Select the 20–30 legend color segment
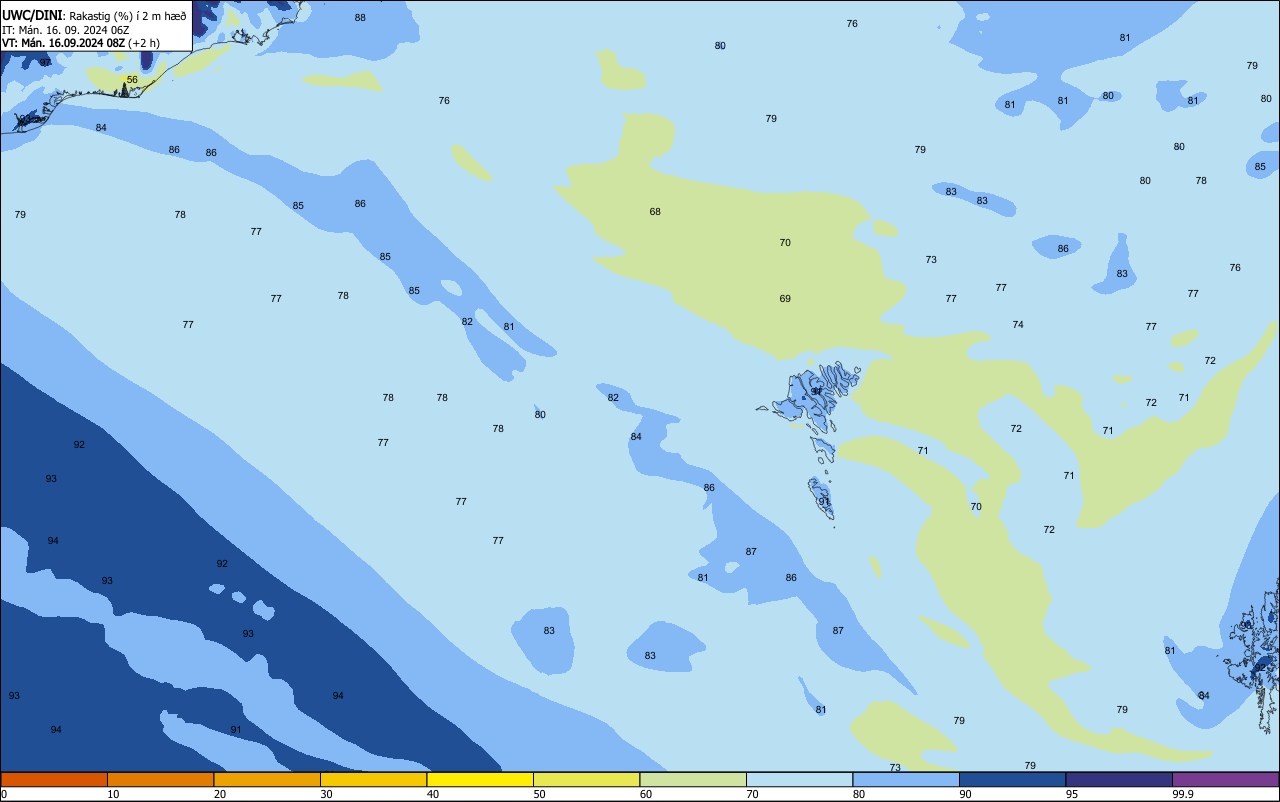This screenshot has height=802, width=1280. (x=267, y=779)
